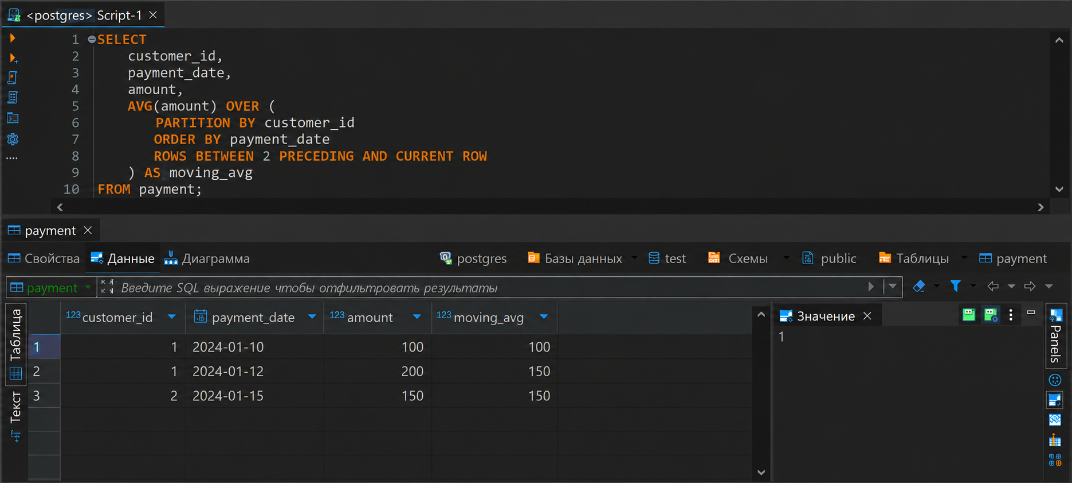
Task: Click the payment table breadcrumb
Action: pos(1013,259)
